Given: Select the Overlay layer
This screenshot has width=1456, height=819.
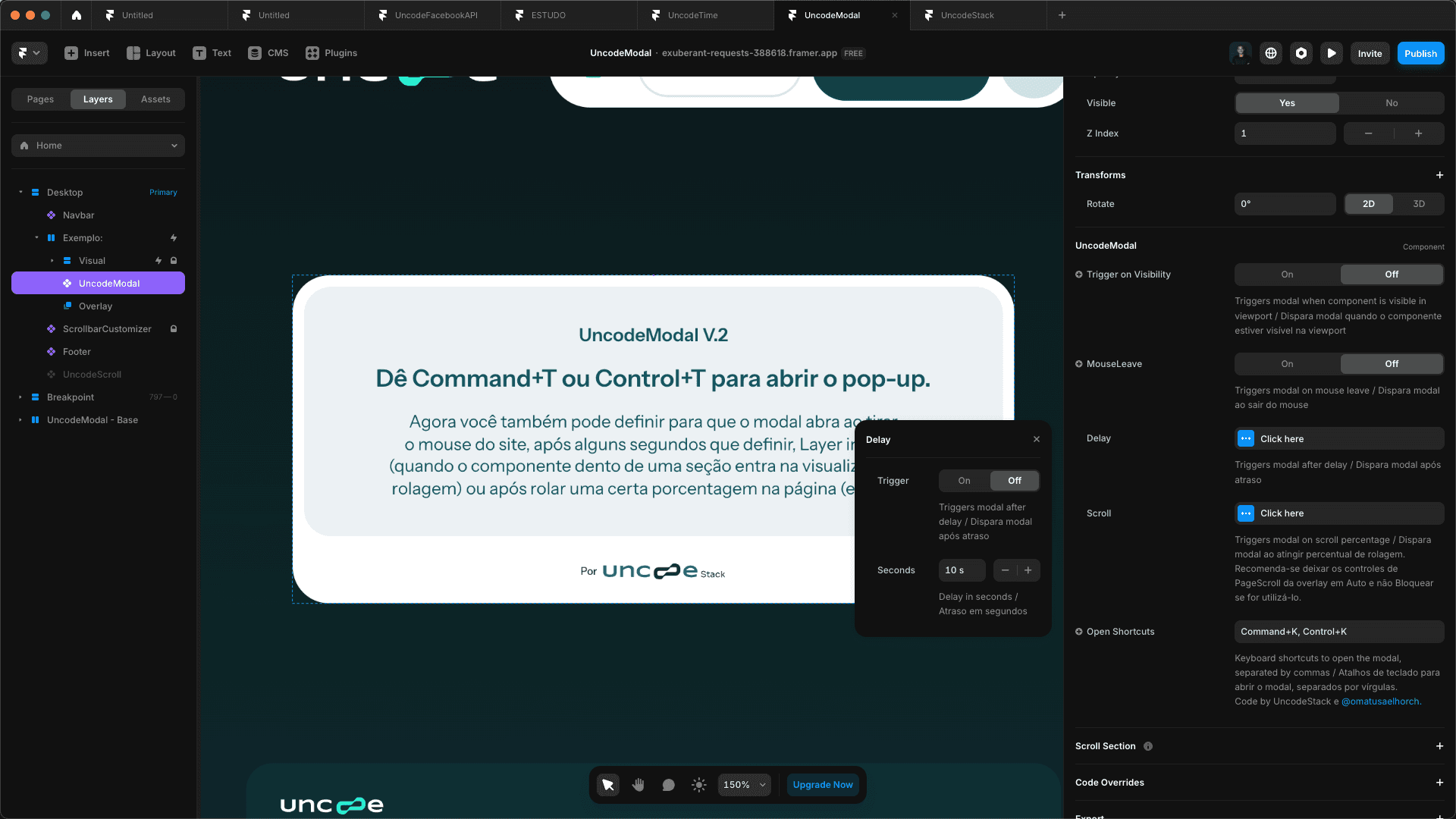Looking at the screenshot, I should point(98,306).
